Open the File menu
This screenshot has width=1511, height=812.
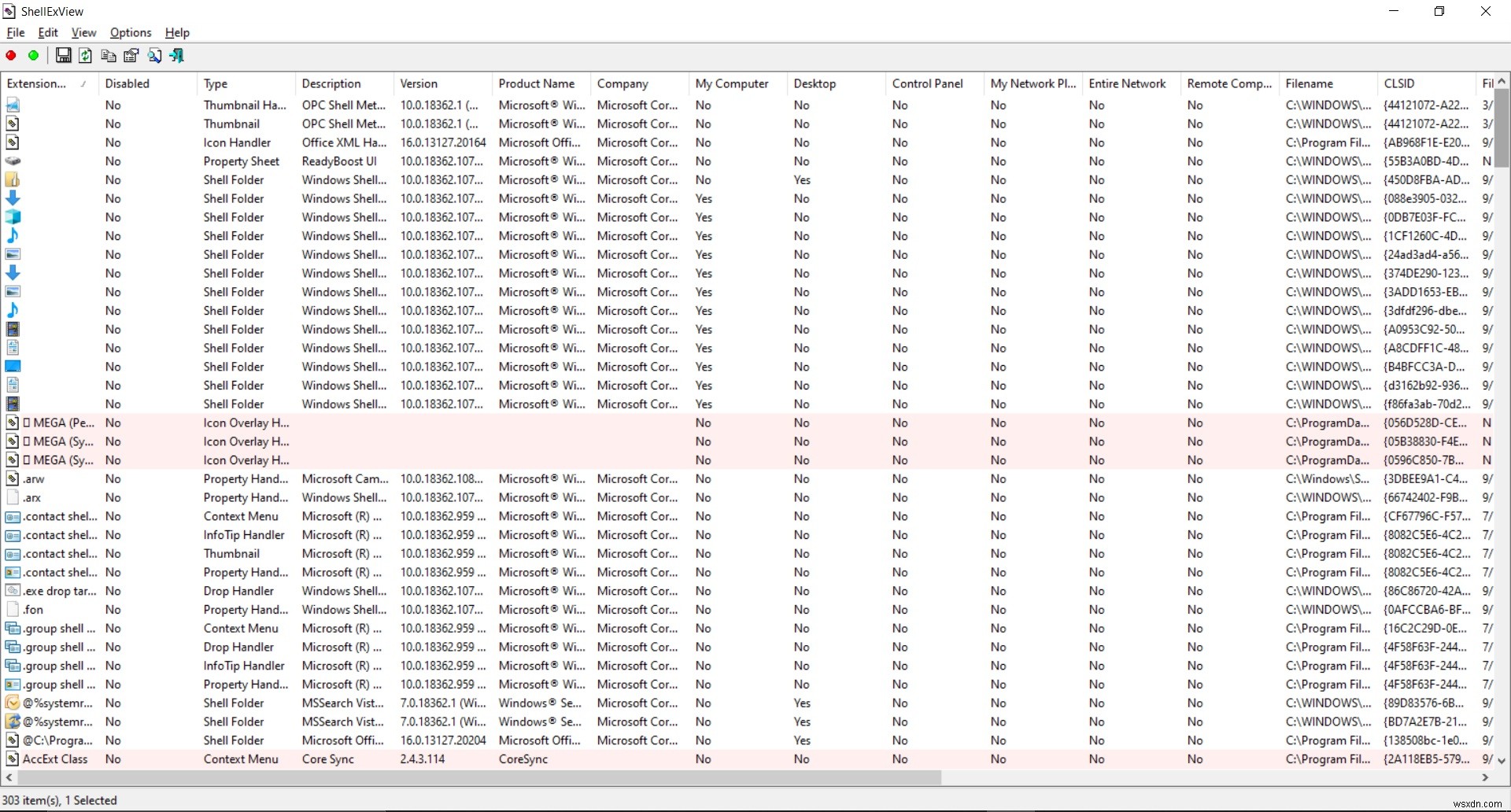coord(16,32)
